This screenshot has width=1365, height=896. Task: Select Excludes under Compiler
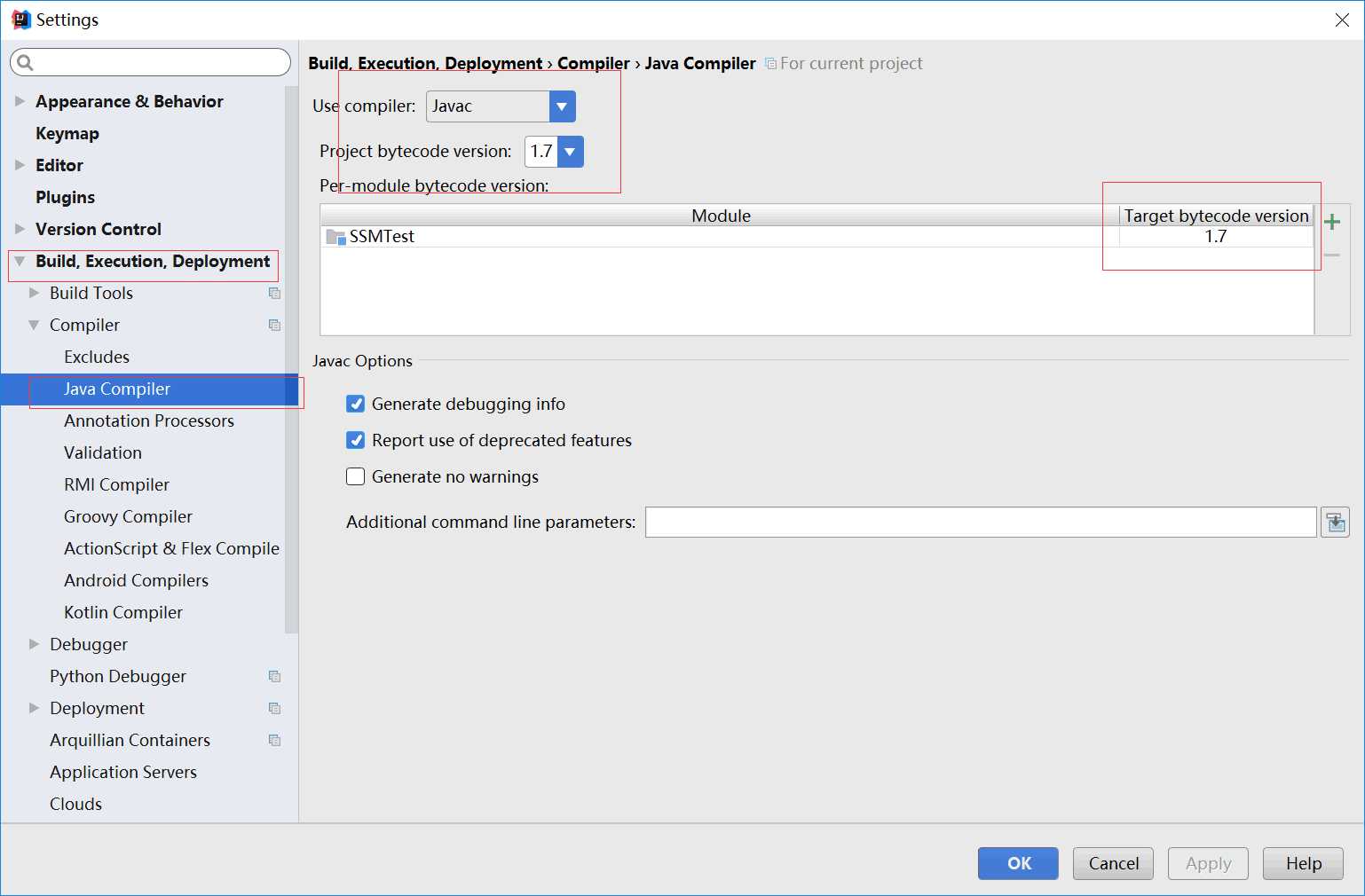[x=97, y=358]
